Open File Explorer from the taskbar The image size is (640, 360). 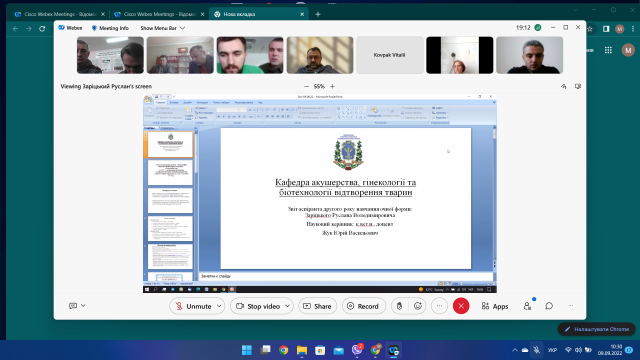click(302, 350)
